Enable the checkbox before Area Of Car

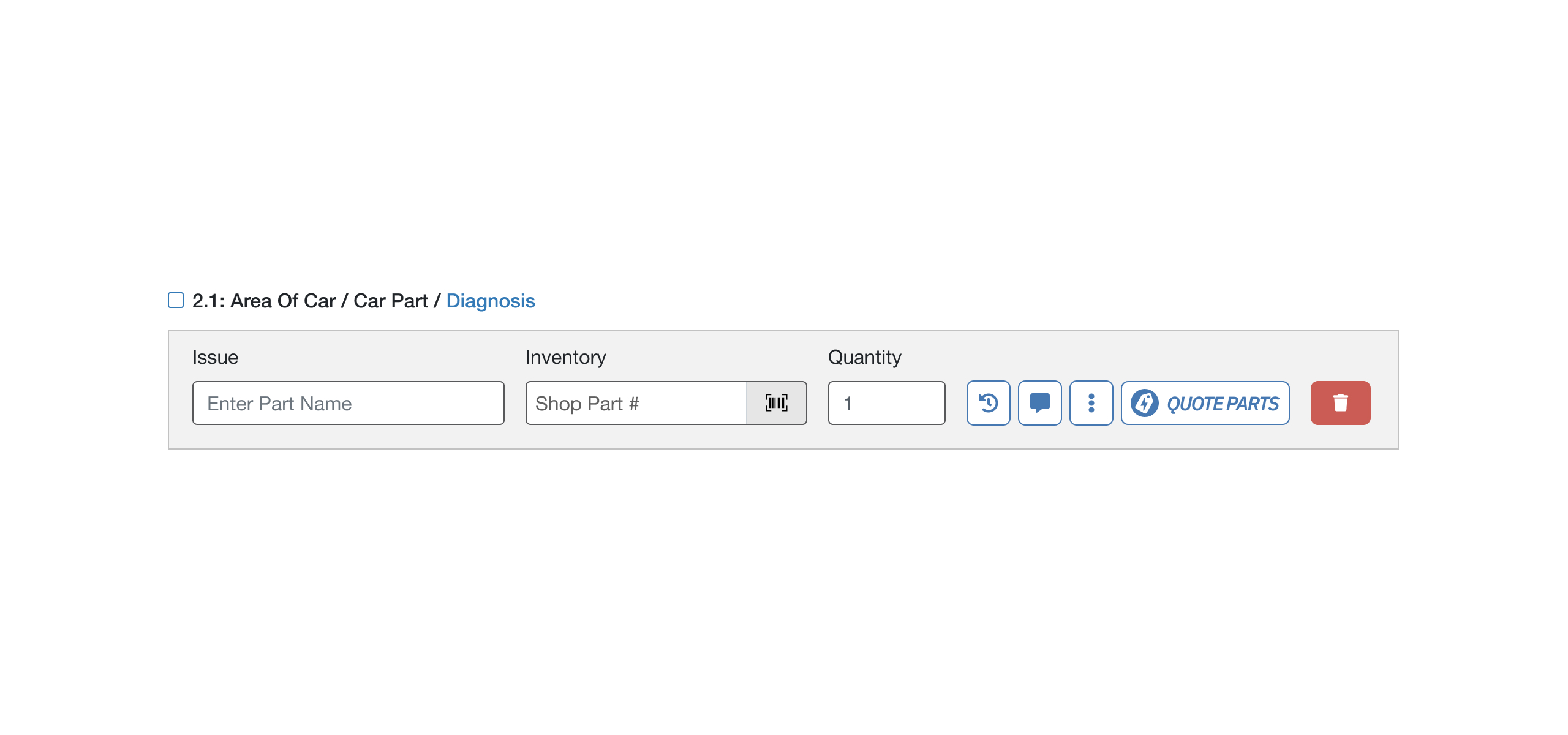coord(175,300)
